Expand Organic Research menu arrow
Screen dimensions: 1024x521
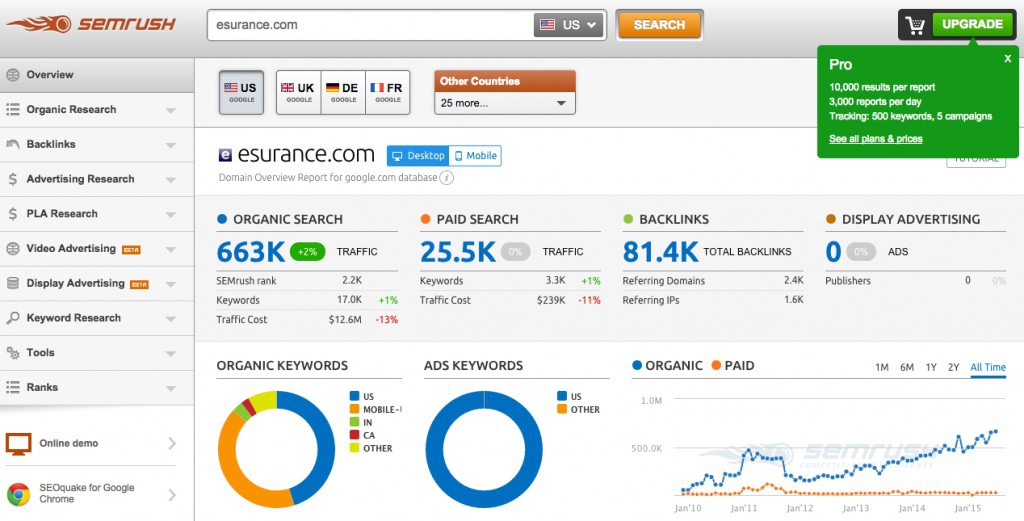pyautogui.click(x=170, y=110)
